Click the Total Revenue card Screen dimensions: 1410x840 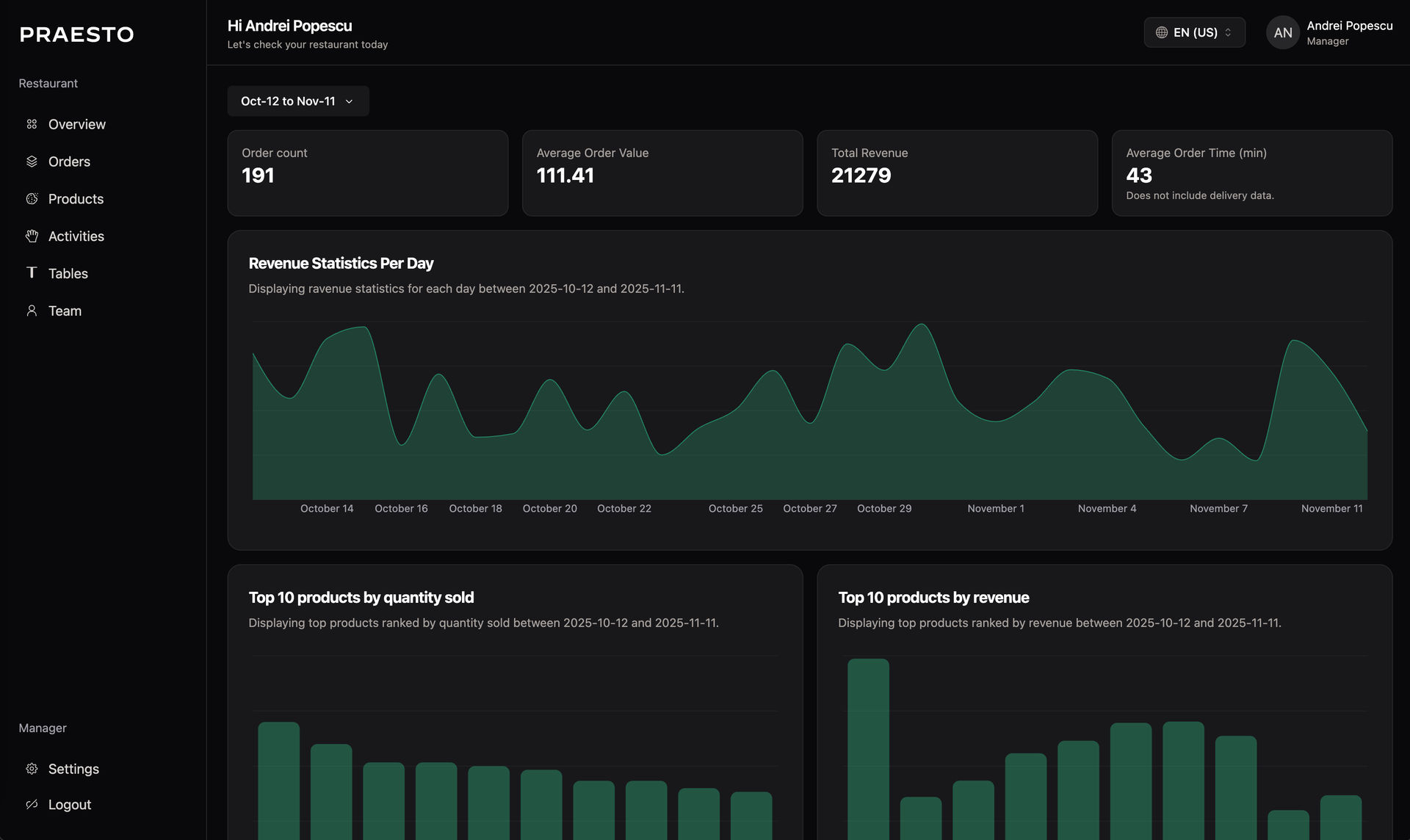click(956, 173)
